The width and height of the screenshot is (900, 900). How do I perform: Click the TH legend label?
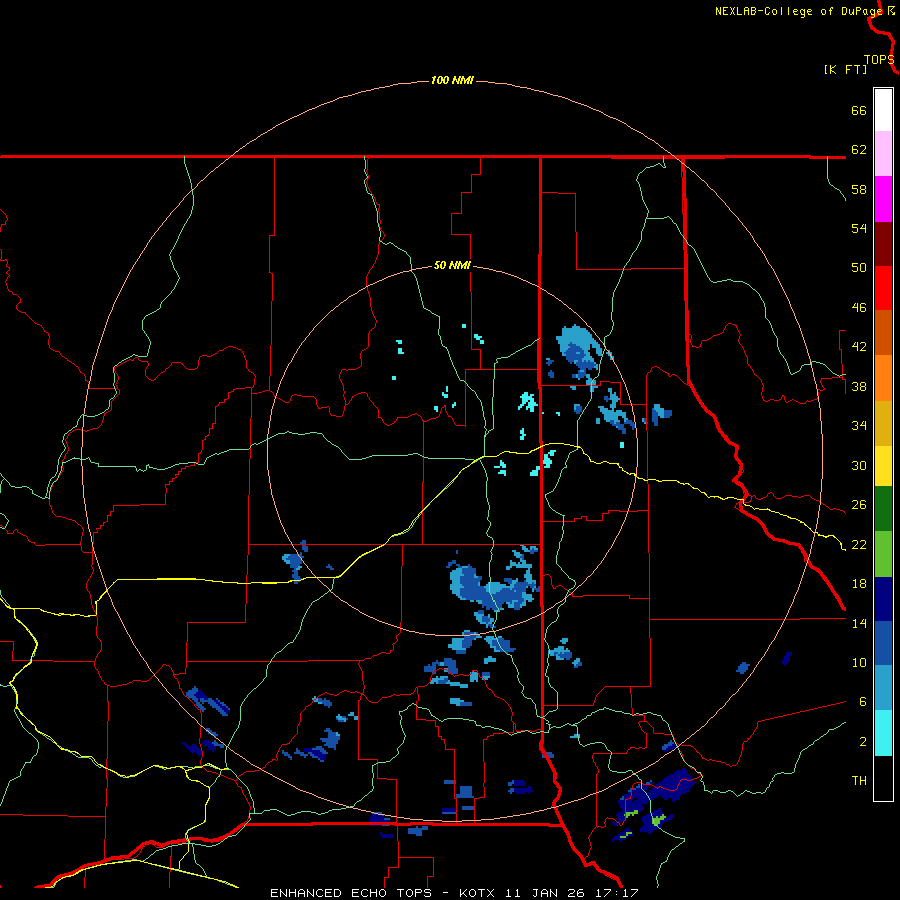[859, 781]
